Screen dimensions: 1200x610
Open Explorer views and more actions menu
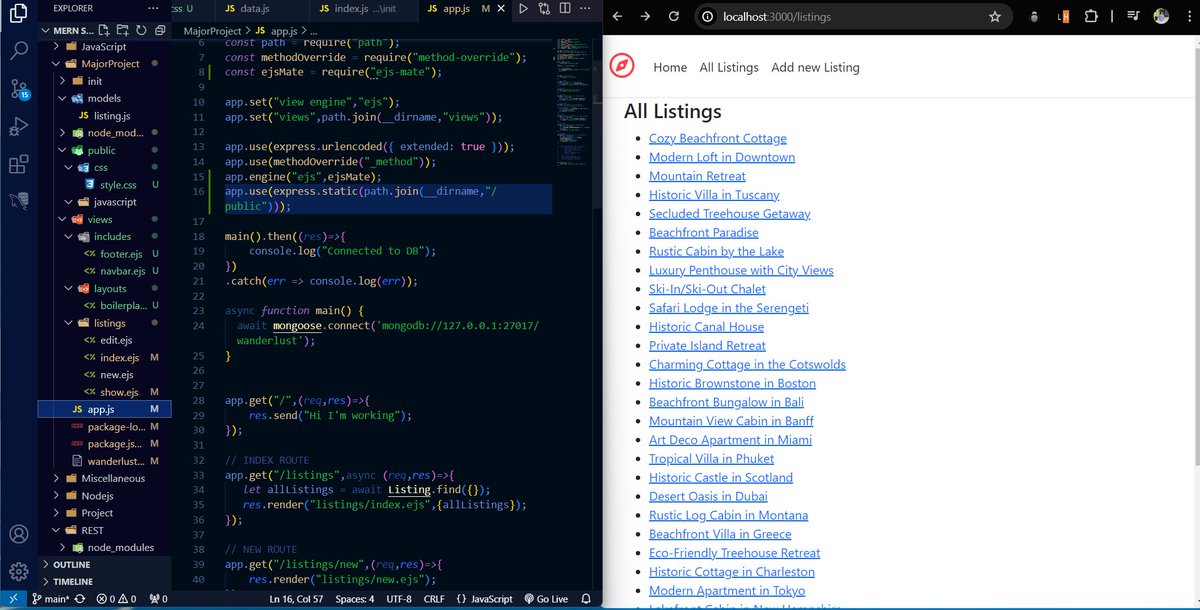pyautogui.click(x=152, y=8)
